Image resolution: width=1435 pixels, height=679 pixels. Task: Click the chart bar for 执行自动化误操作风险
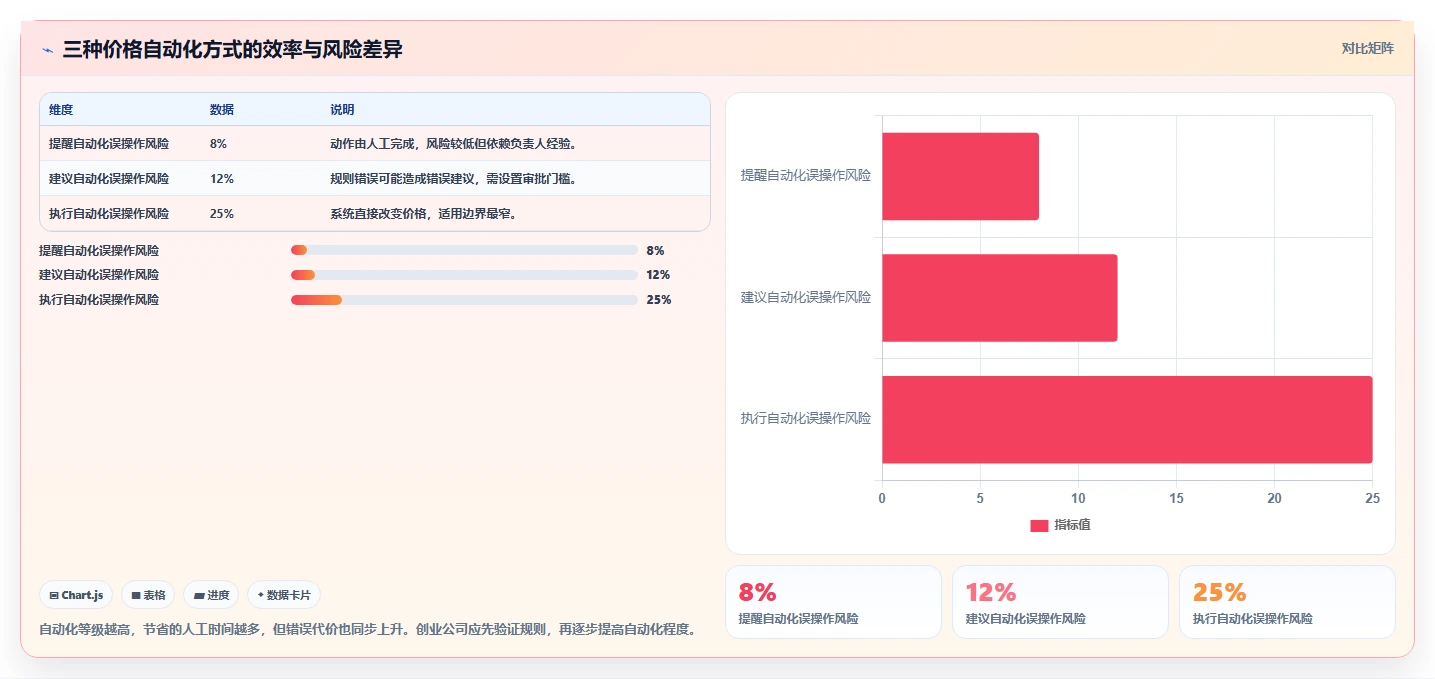(1127, 419)
